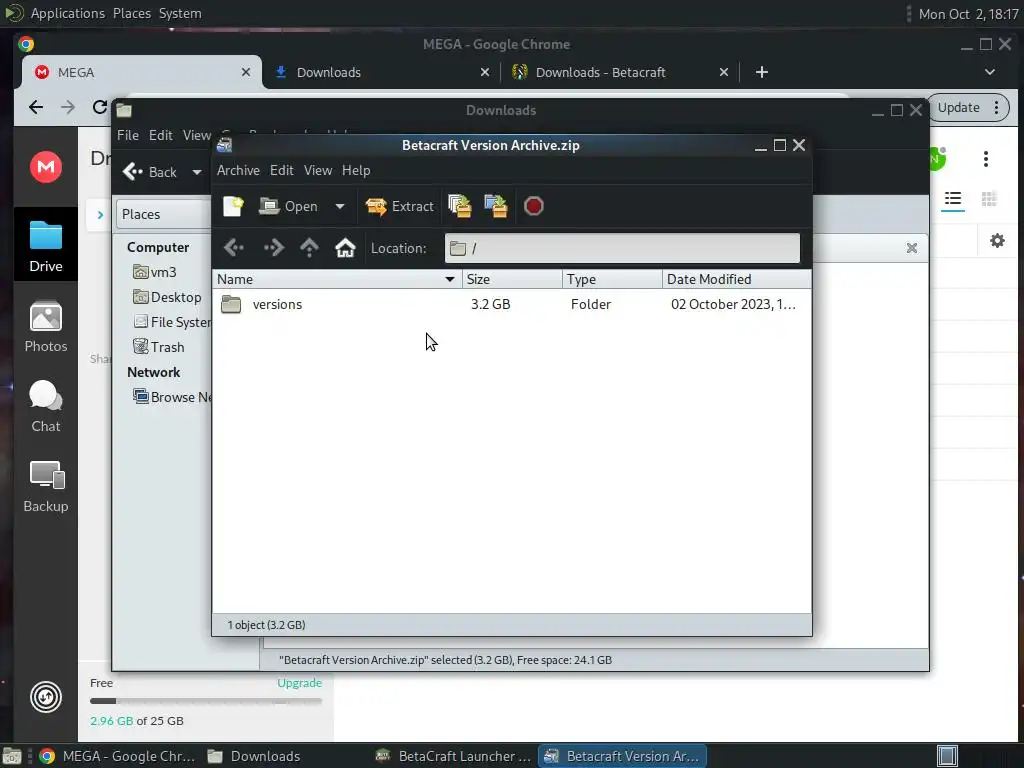Expand the Back history dropdown in Downloads window

(197, 172)
